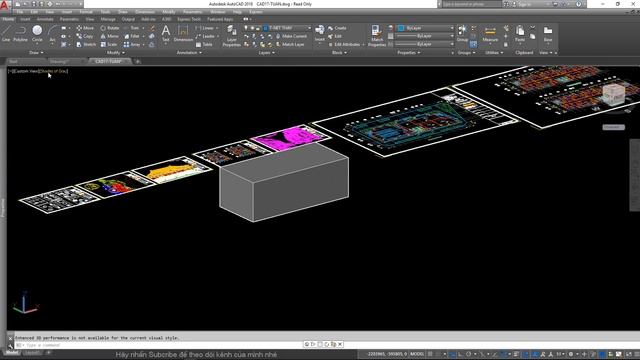Open the File menu
The image size is (640, 360).
pos(20,12)
